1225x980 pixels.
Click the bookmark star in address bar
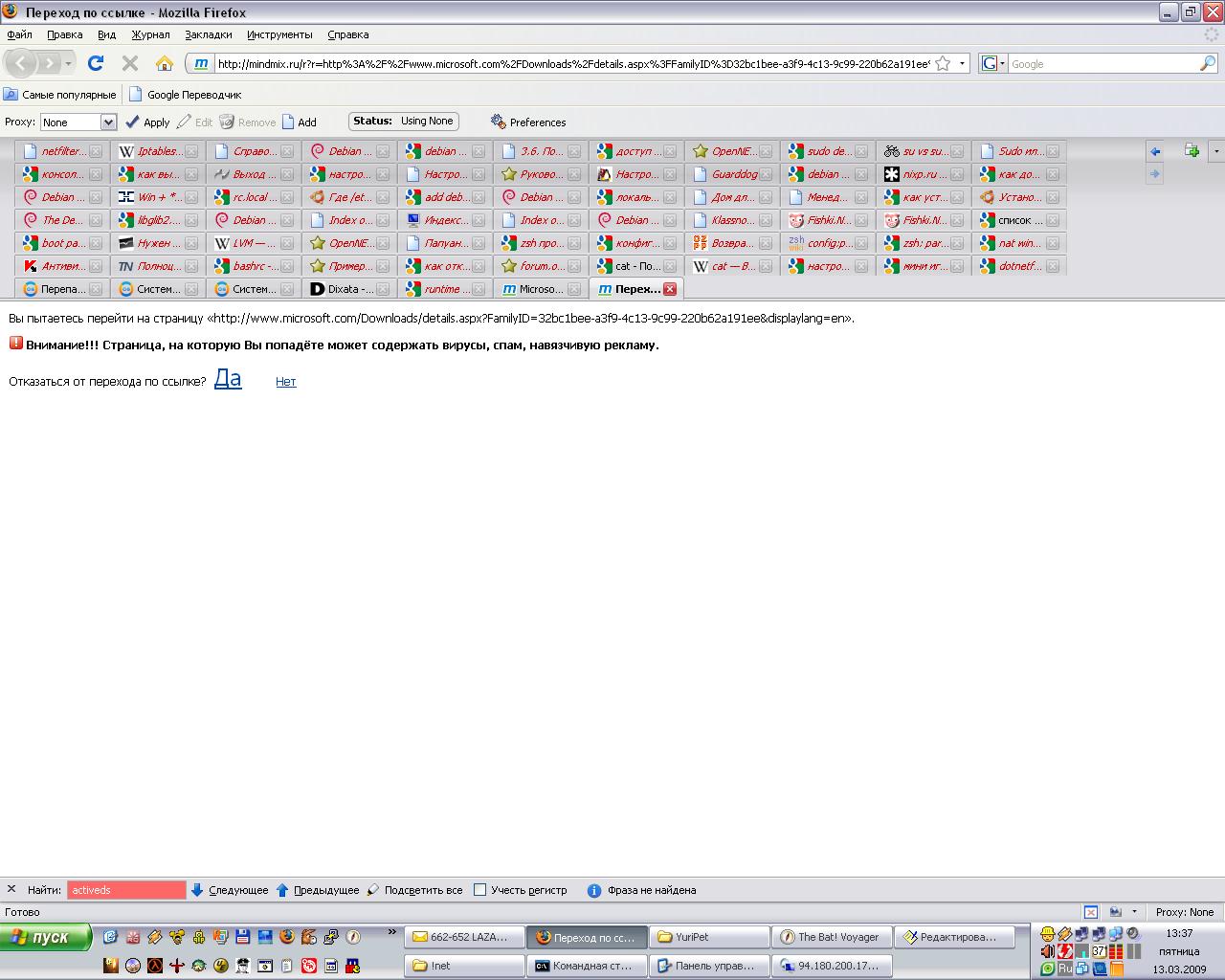click(x=943, y=63)
